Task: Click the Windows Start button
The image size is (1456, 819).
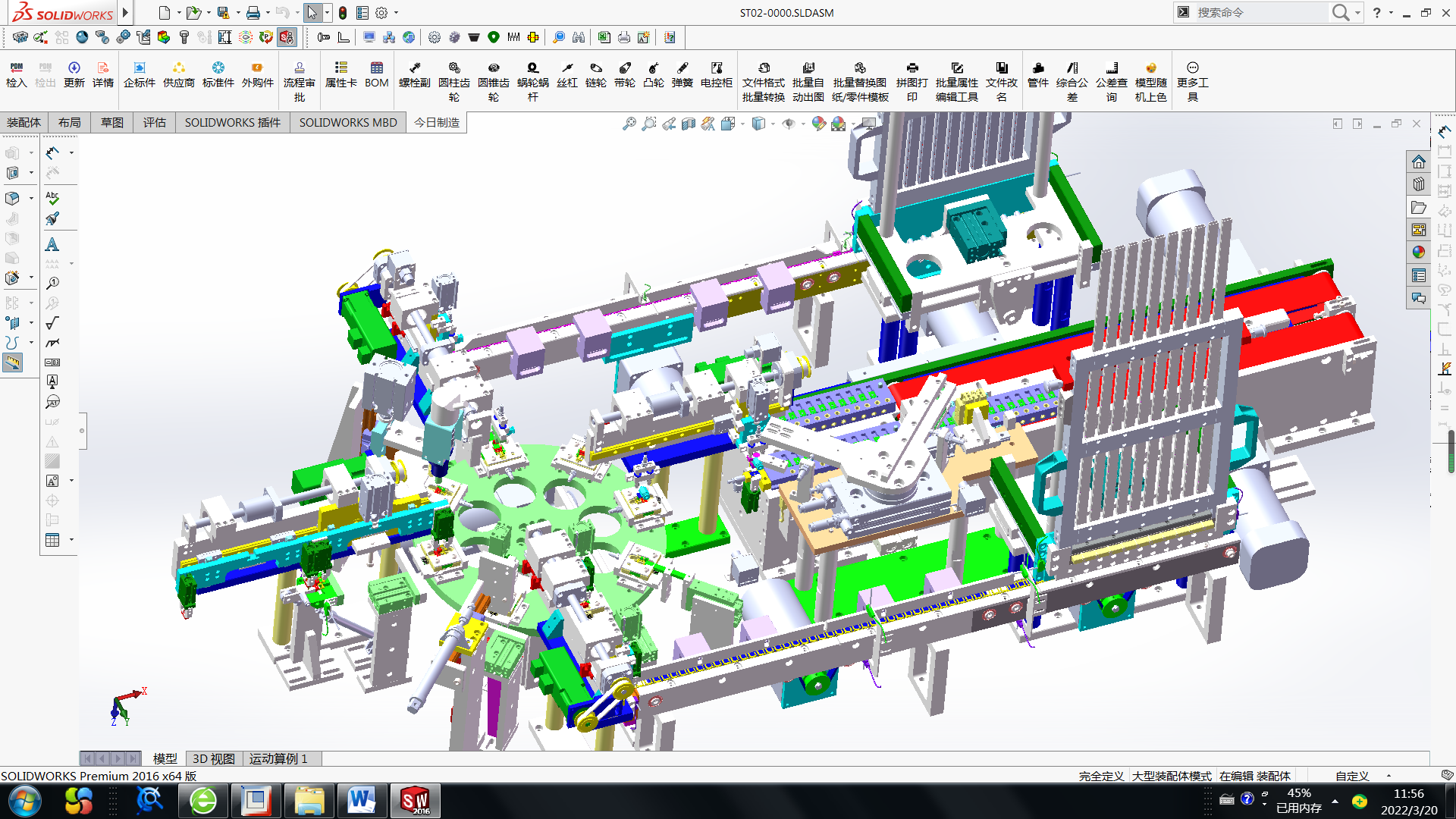Action: pyautogui.click(x=24, y=801)
